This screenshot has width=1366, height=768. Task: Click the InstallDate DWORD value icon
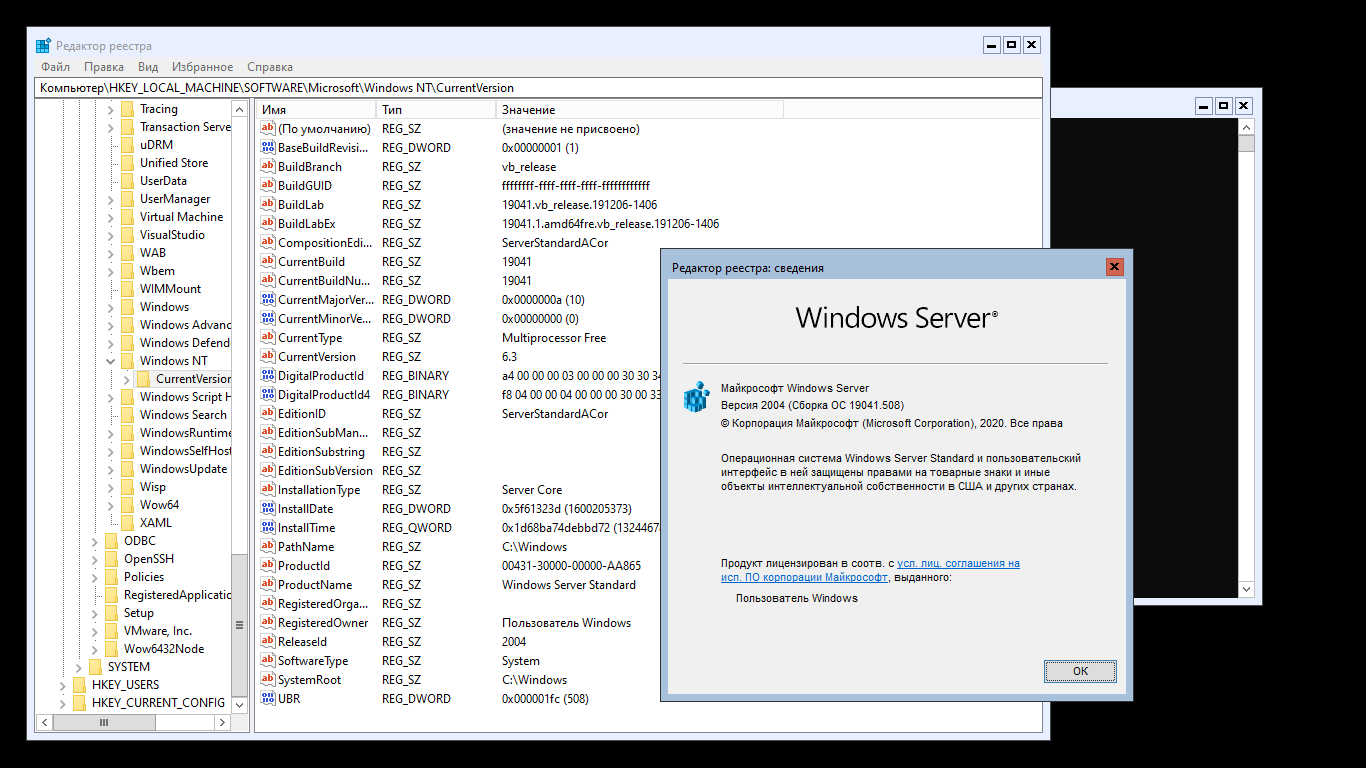point(267,509)
